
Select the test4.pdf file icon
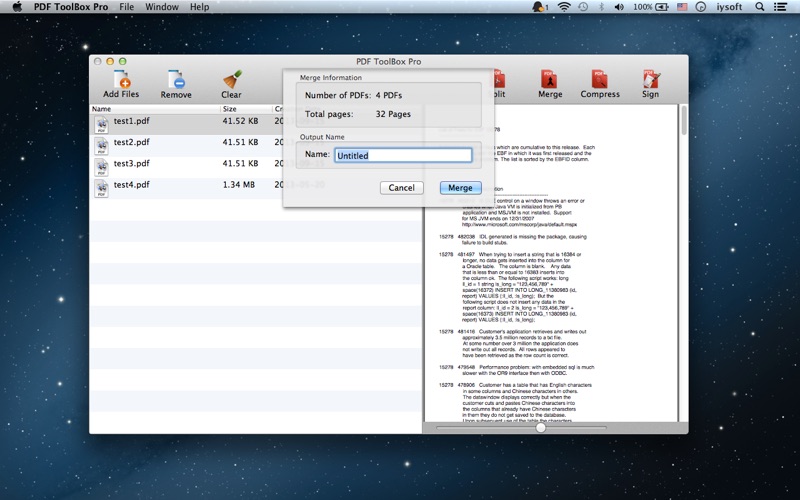tap(102, 188)
